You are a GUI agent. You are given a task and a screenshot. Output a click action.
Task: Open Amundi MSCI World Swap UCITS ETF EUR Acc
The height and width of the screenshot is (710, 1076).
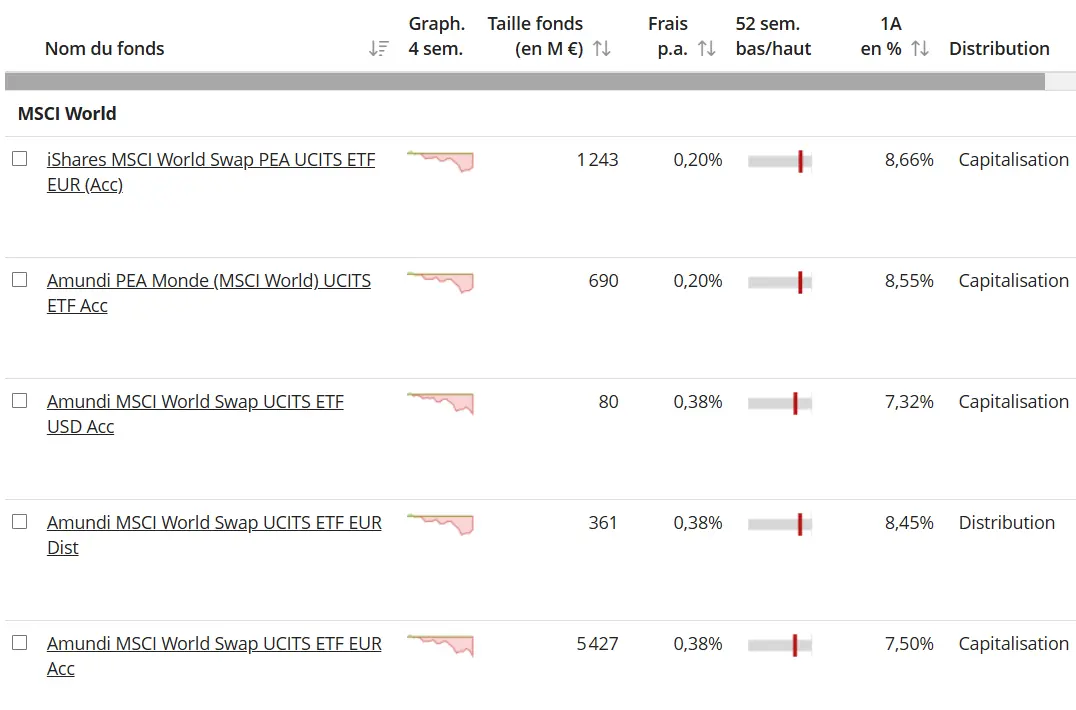pos(214,644)
